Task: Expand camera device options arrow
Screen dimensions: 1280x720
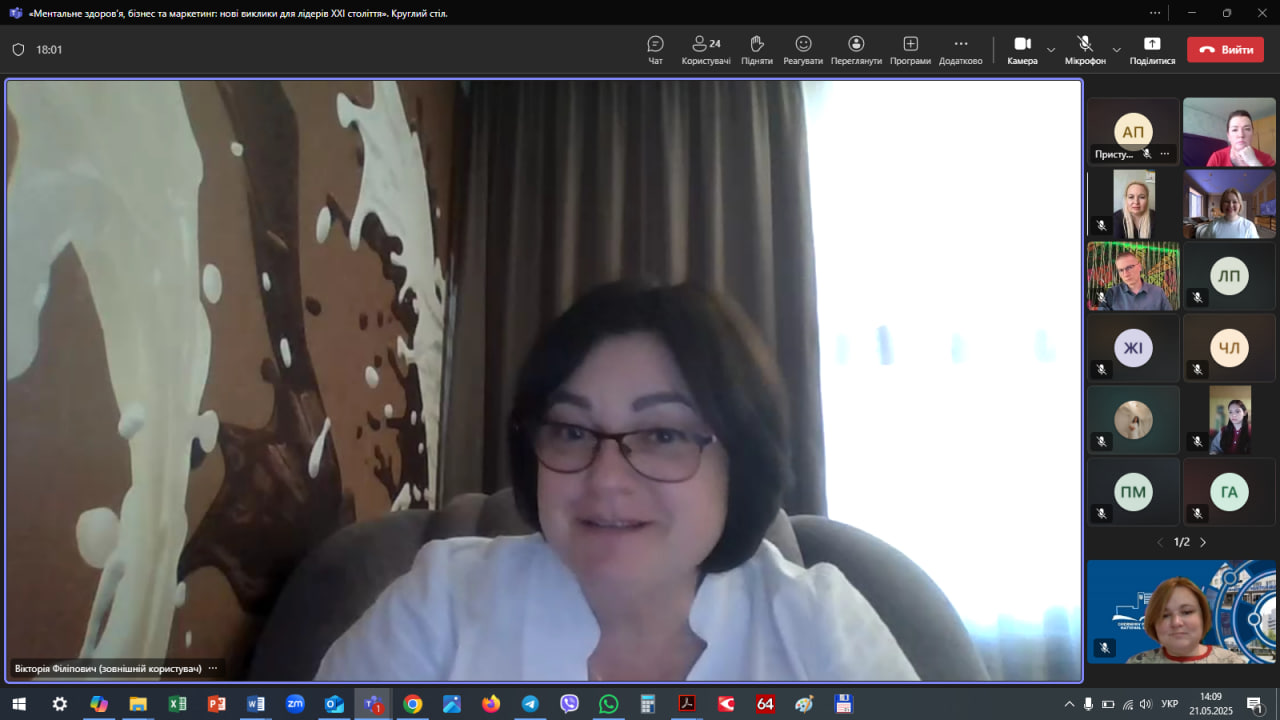Action: pos(1051,50)
